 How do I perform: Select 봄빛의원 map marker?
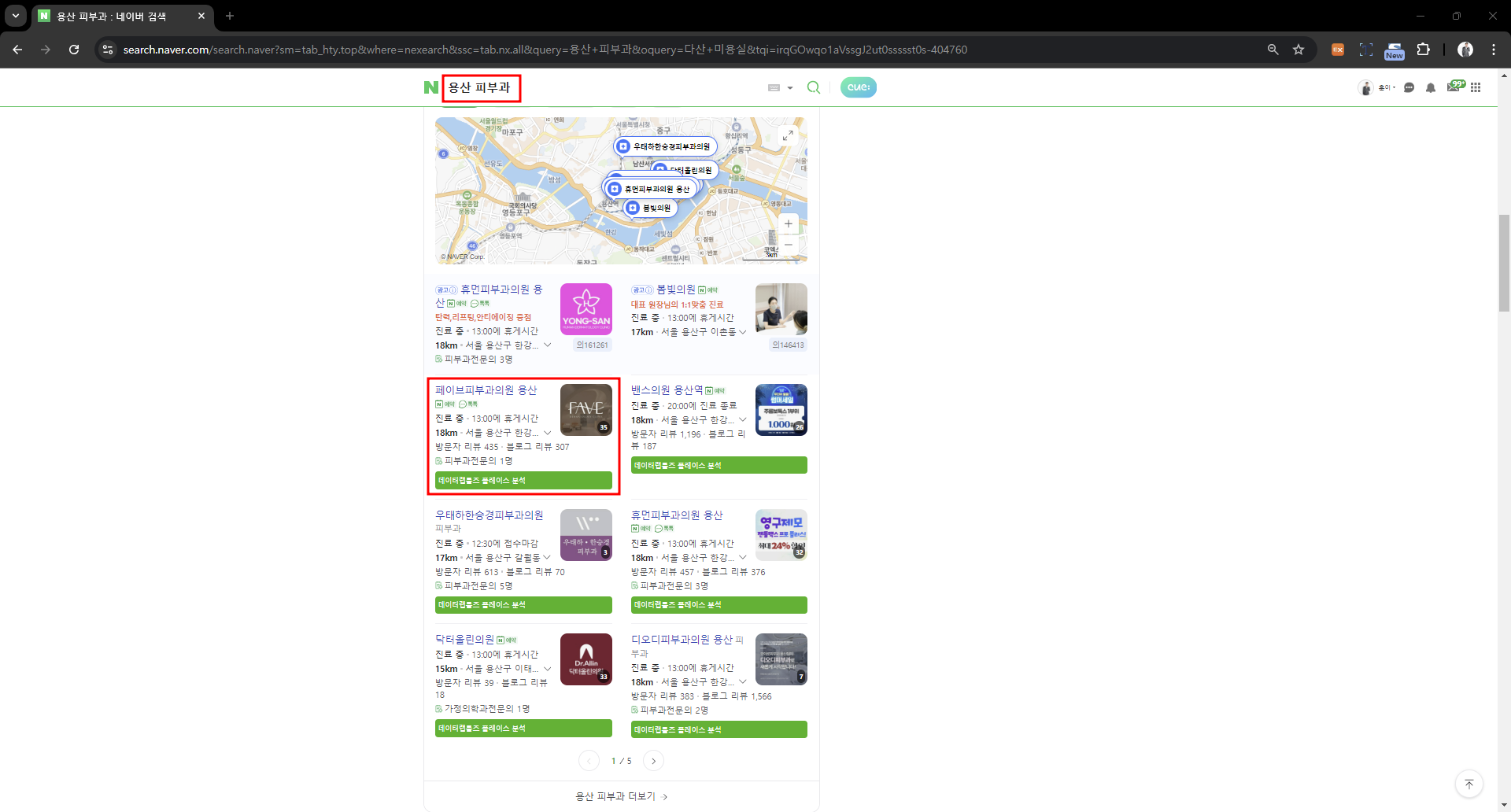pyautogui.click(x=651, y=208)
